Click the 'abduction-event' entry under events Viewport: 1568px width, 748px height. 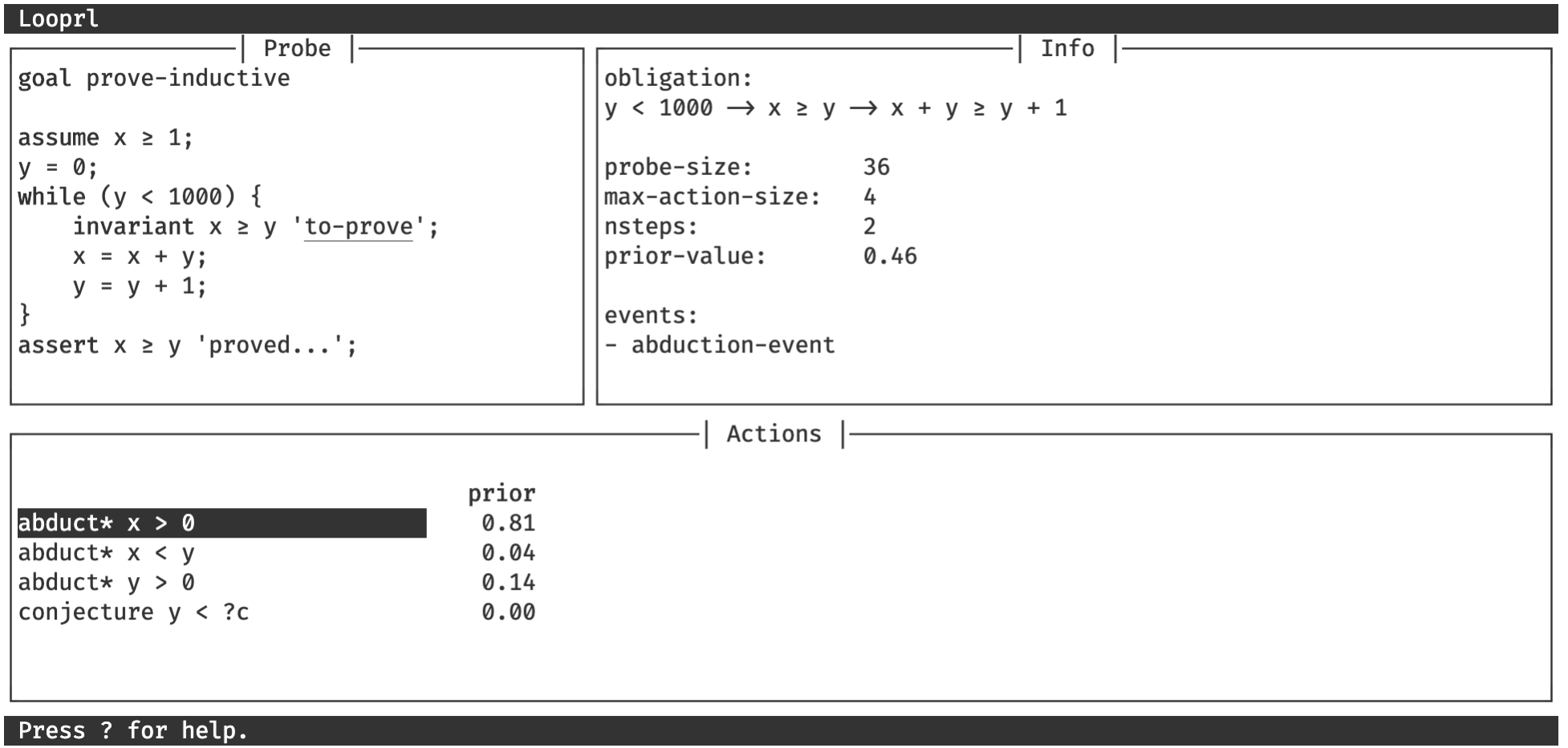tap(733, 345)
